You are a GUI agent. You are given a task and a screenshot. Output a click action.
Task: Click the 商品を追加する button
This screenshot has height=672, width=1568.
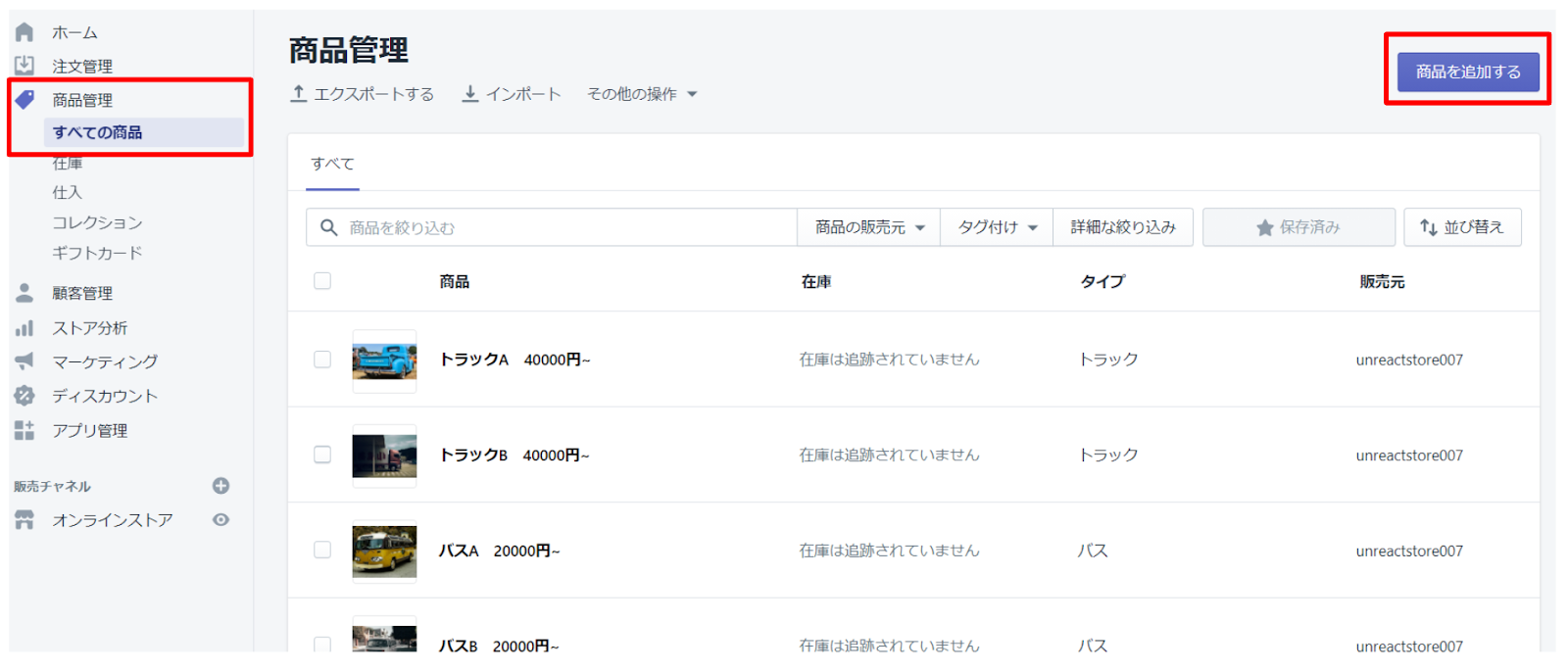click(1467, 72)
